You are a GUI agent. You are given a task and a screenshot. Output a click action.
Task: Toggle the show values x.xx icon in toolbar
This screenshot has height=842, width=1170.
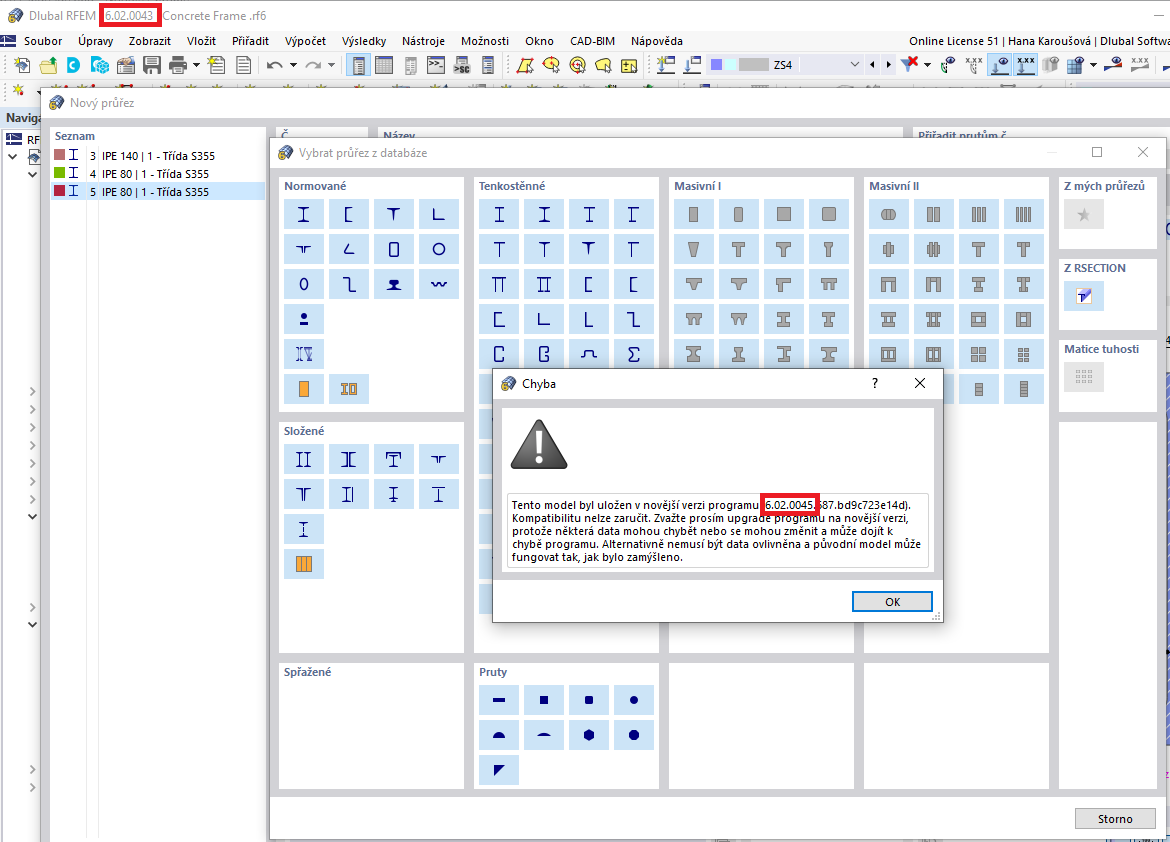[x=1026, y=65]
